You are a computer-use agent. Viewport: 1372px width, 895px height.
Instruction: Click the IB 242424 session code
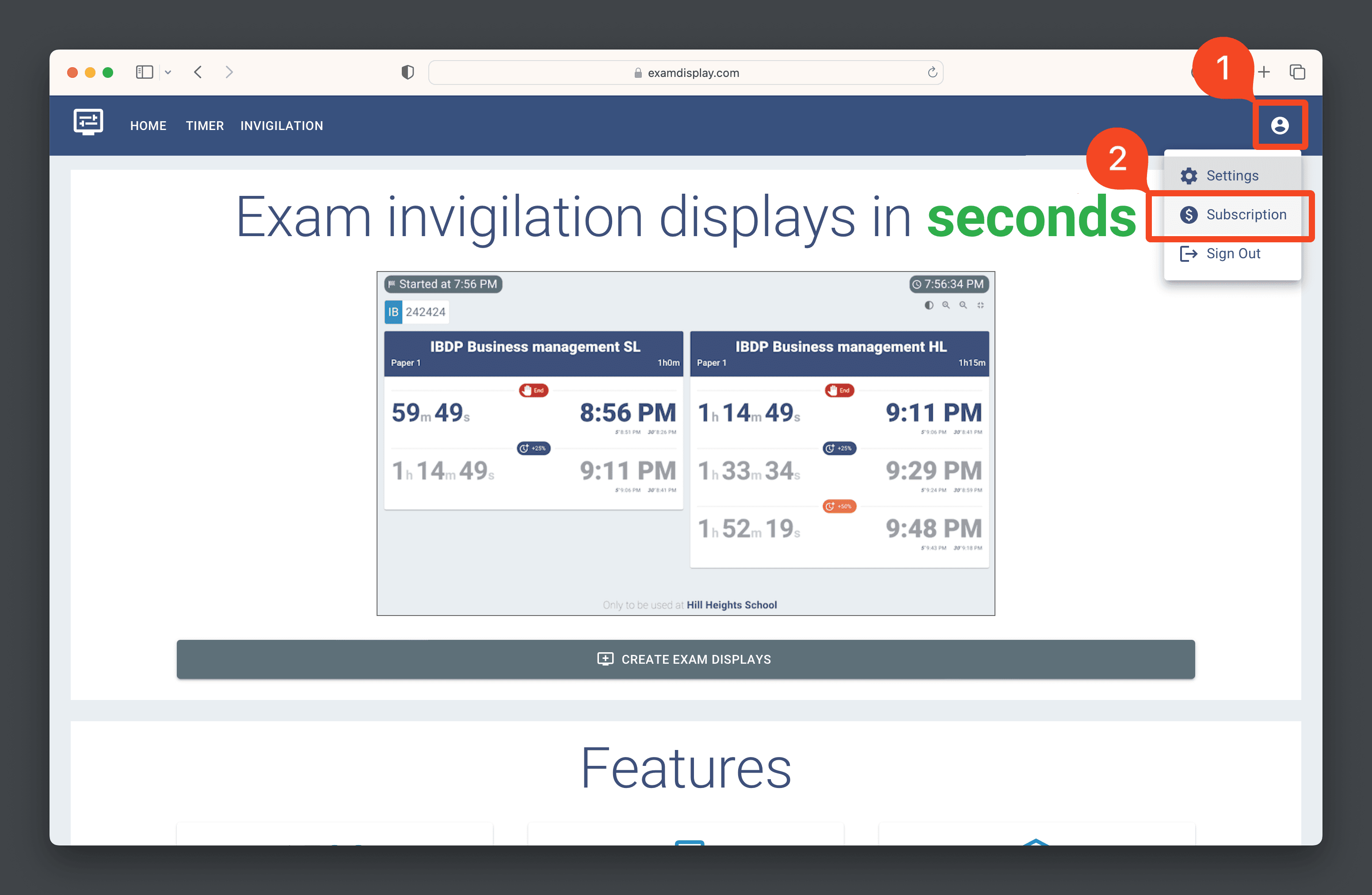(x=416, y=312)
